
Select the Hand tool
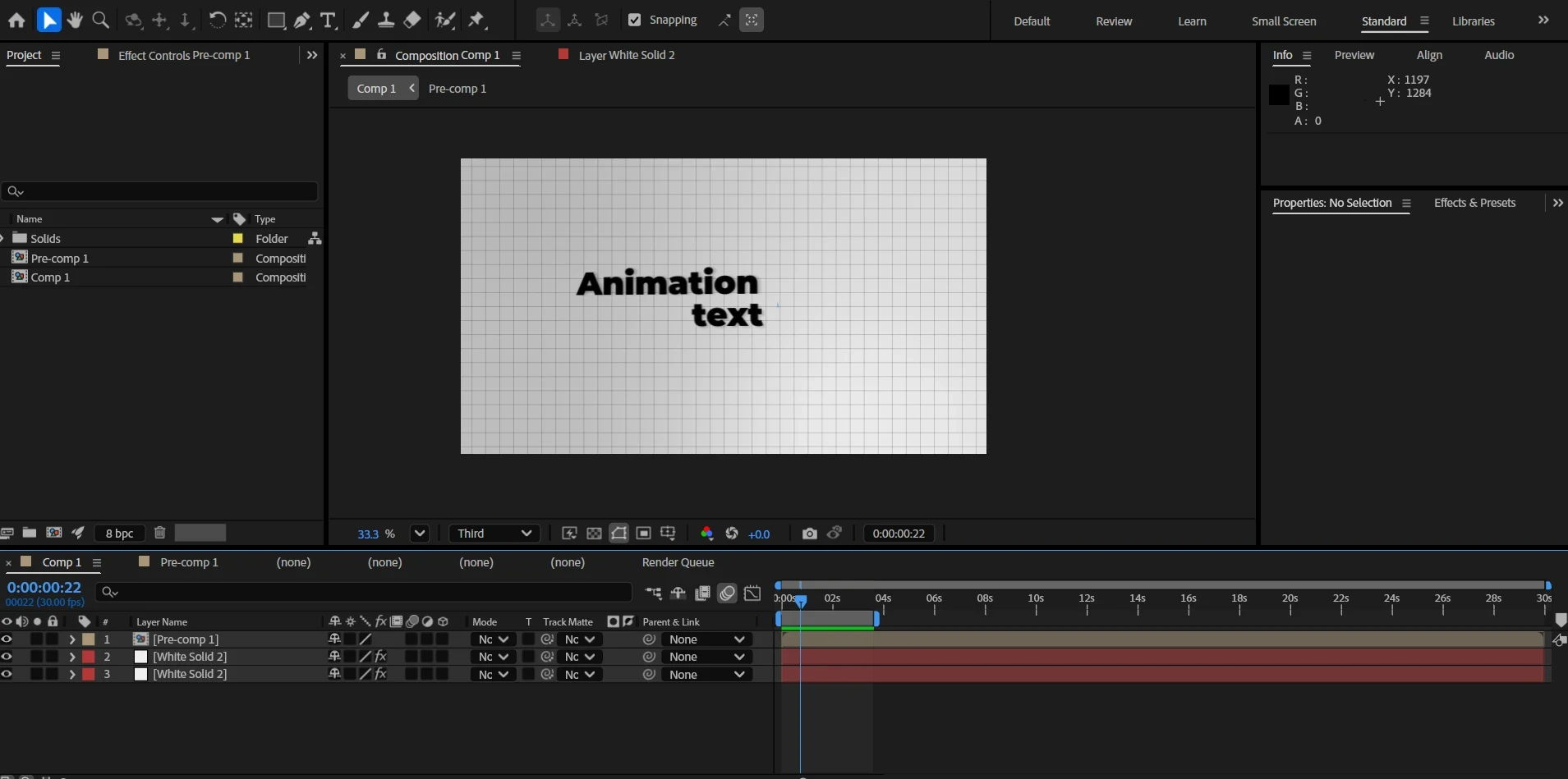coord(75,20)
